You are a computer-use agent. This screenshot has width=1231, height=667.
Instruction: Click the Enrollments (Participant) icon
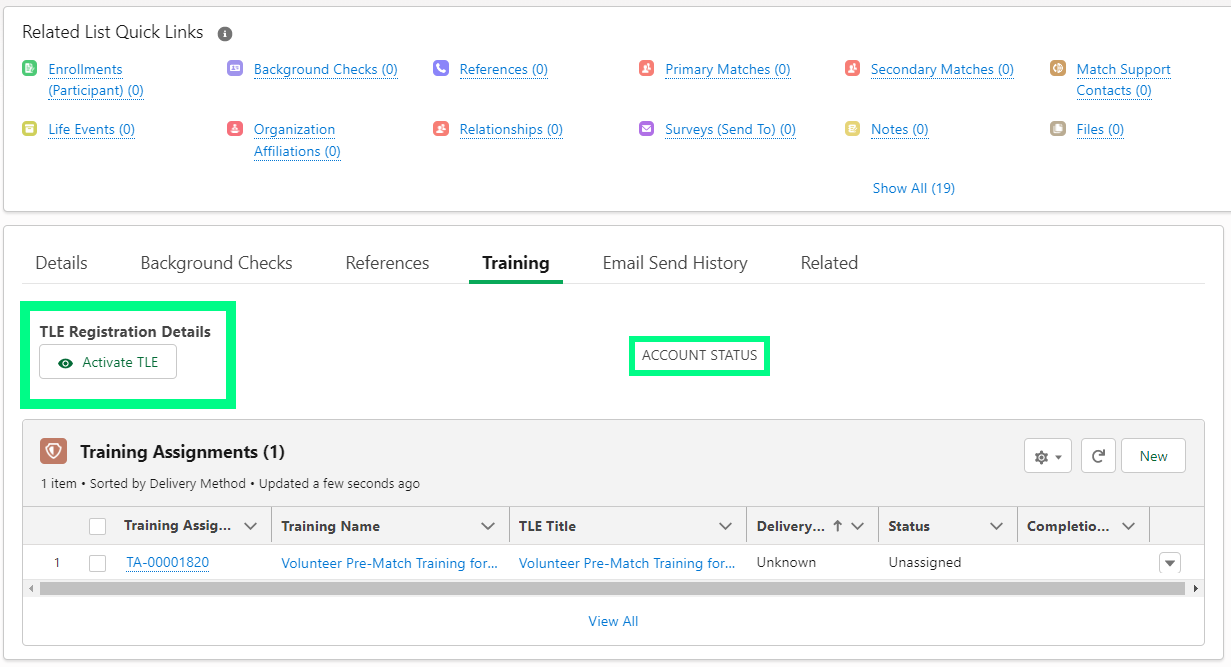pos(29,69)
